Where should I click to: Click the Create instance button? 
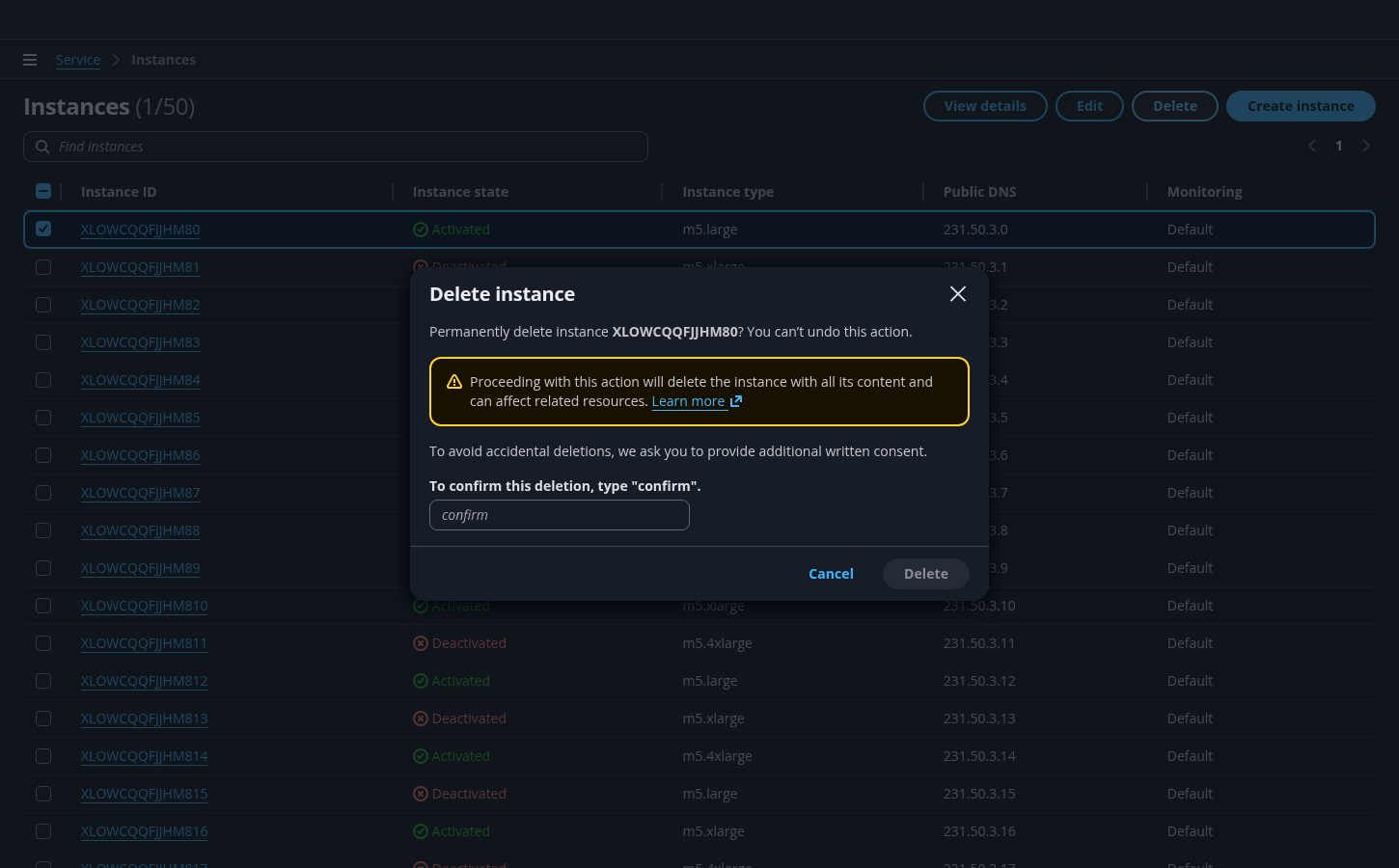1300,106
